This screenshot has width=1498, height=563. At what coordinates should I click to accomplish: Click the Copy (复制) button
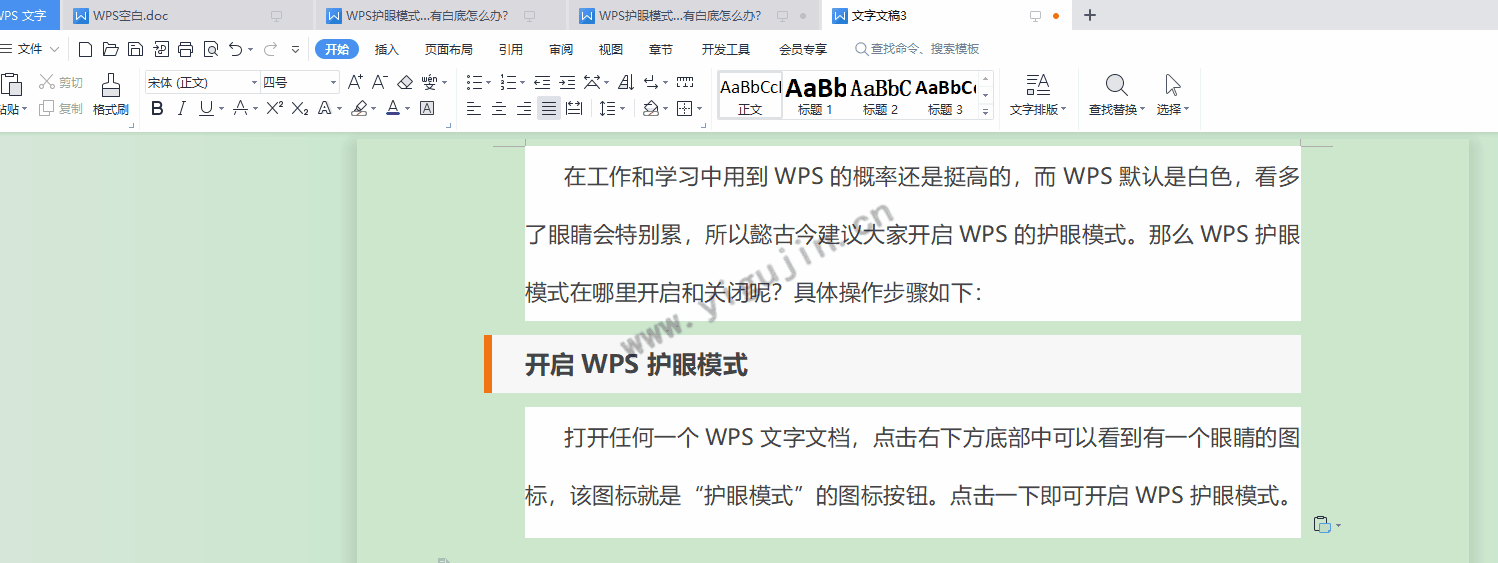(x=60, y=108)
